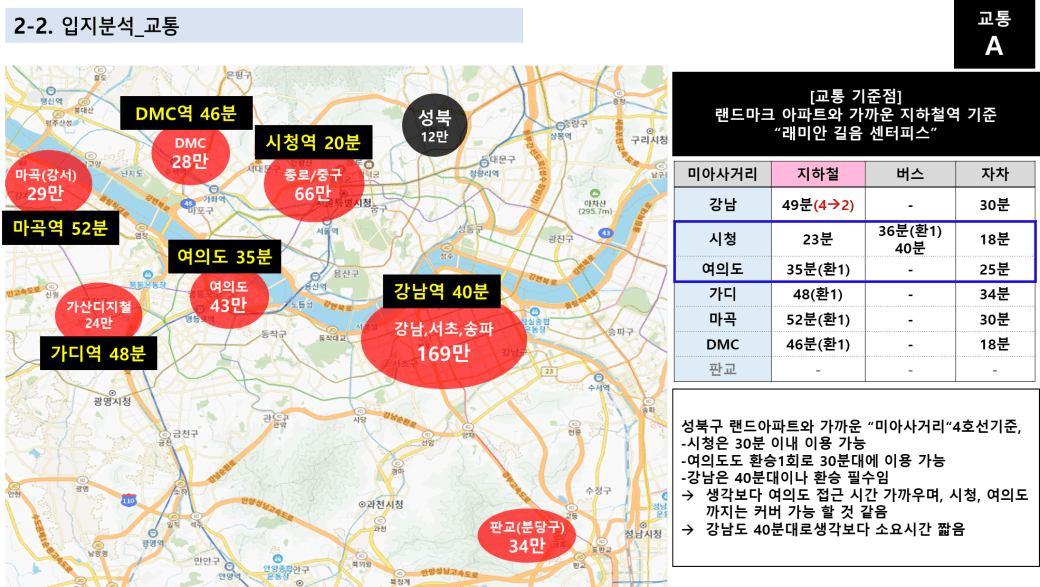
Task: Select the "시청역 20분" map label
Action: [x=313, y=142]
